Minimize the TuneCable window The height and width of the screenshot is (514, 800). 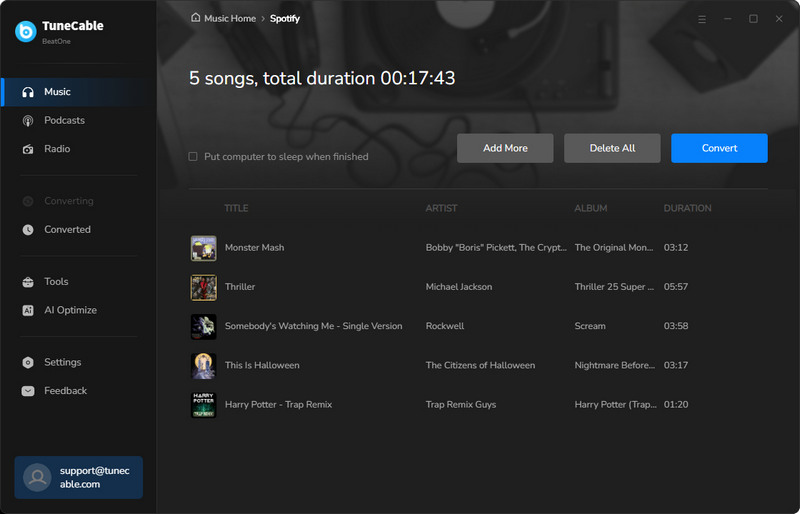pyautogui.click(x=728, y=19)
